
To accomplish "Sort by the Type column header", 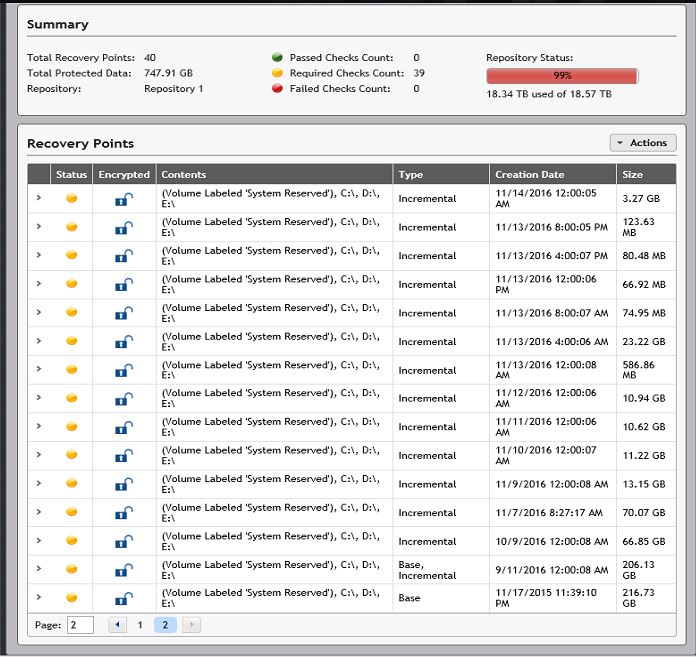I will tap(441, 174).
